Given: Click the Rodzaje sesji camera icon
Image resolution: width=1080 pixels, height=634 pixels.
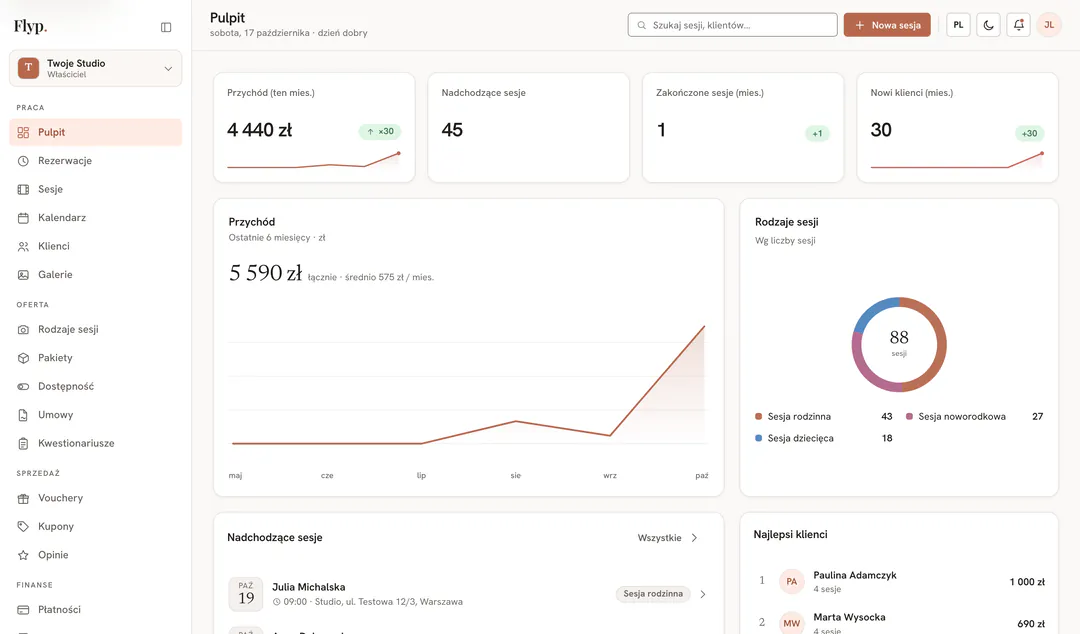Looking at the screenshot, I should pos(23,329).
